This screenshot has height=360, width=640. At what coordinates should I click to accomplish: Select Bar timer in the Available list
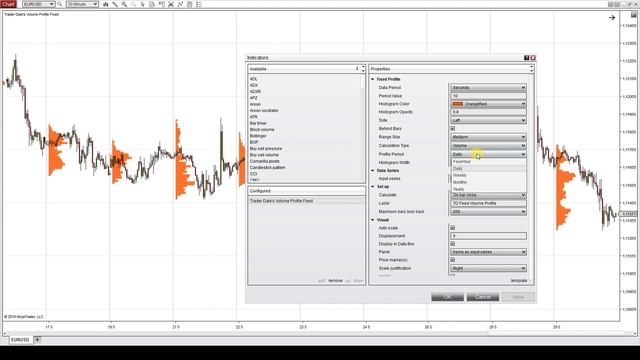point(258,123)
